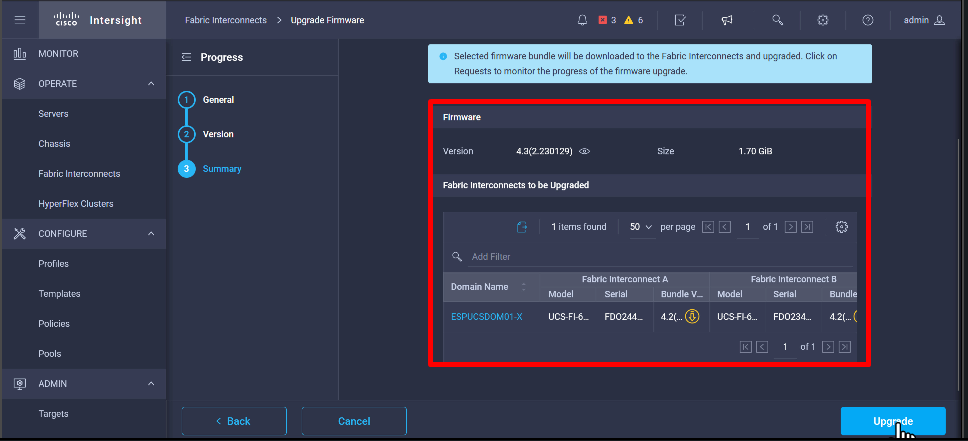Open the Requests checklist icon
Viewport: 968px width, 441px height.
680,20
